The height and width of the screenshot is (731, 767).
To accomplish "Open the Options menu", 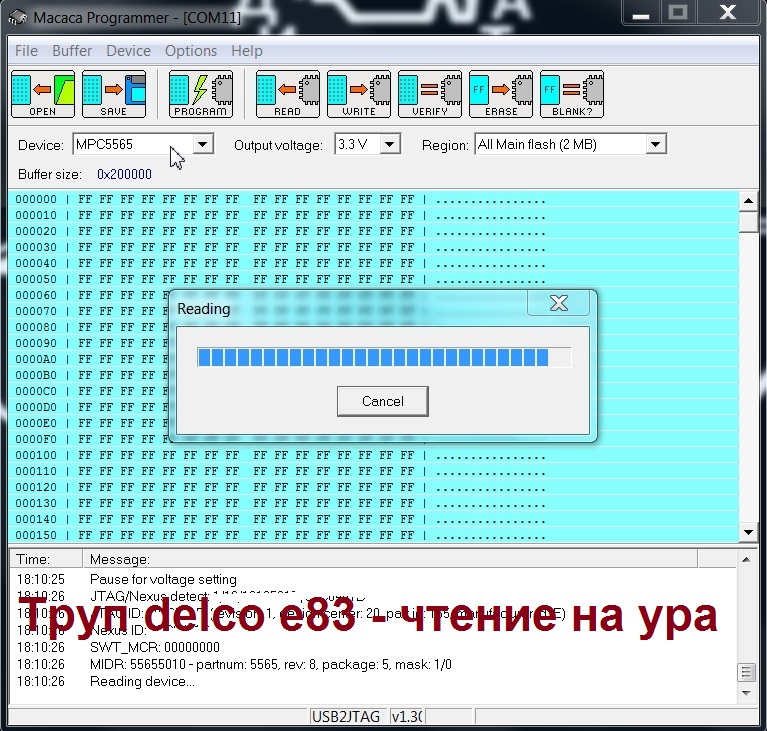I will point(191,51).
